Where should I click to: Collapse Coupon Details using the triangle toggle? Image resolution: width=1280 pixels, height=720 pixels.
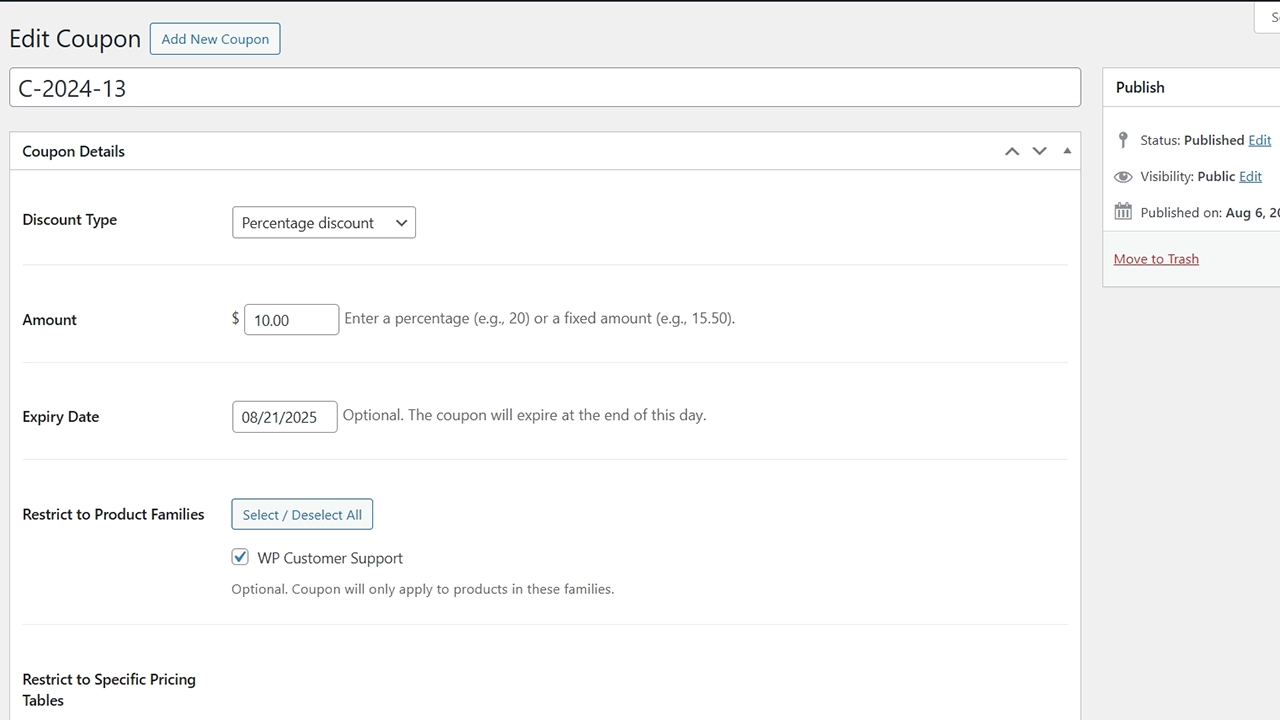(1066, 151)
